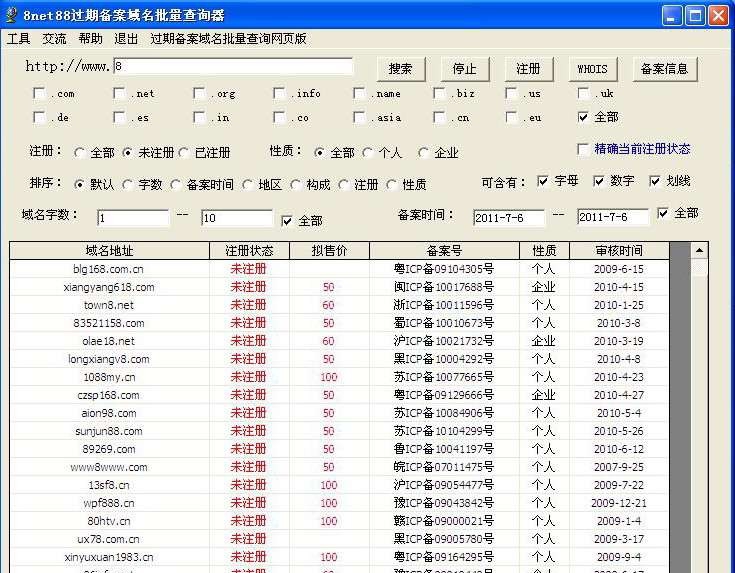Click the app icon in title bar
Viewport: 735px width, 573px height.
click(11, 15)
